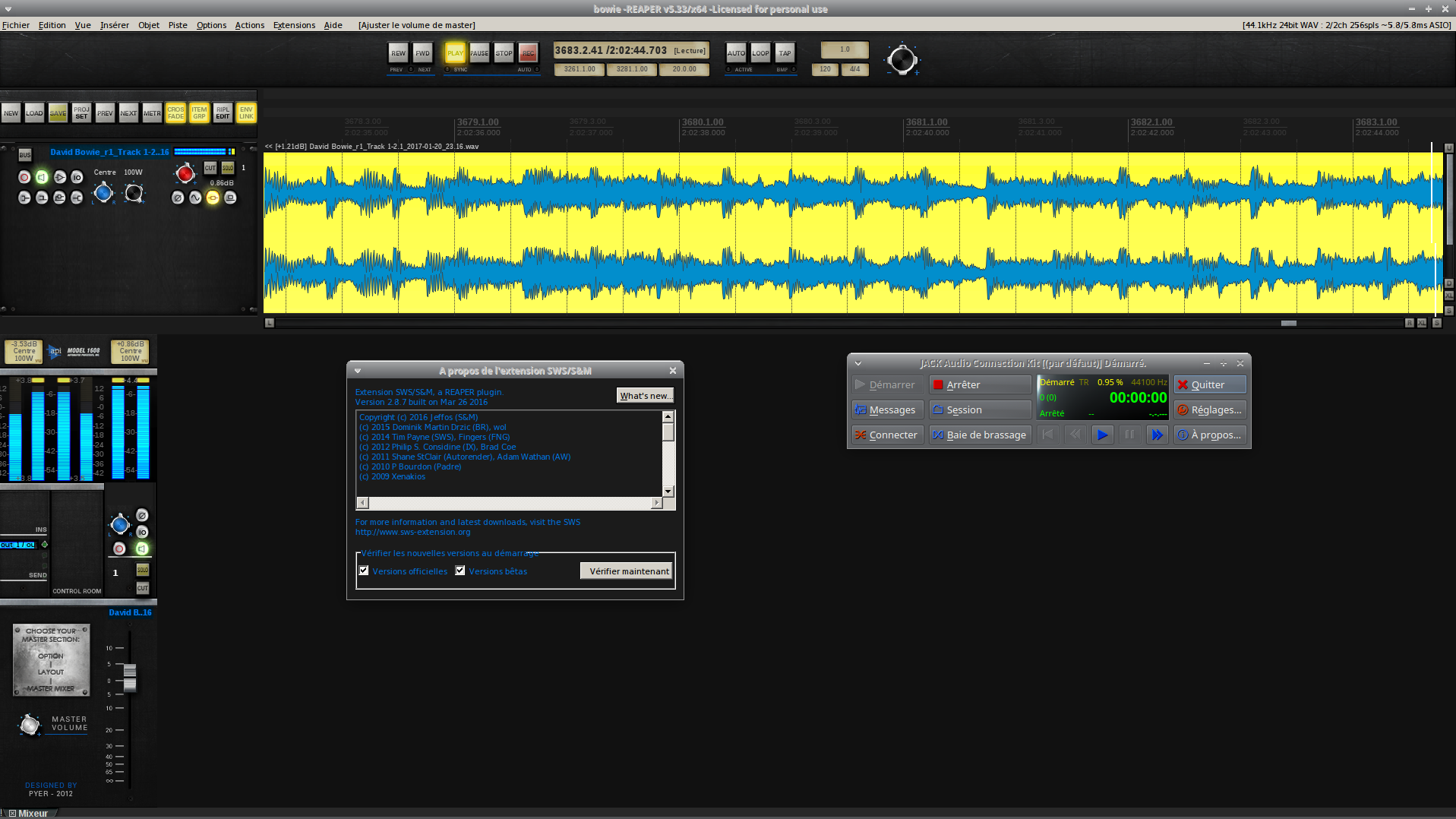Click the track monitor speaker icon
Image resolution: width=1456 pixels, height=819 pixels.
coord(42,177)
